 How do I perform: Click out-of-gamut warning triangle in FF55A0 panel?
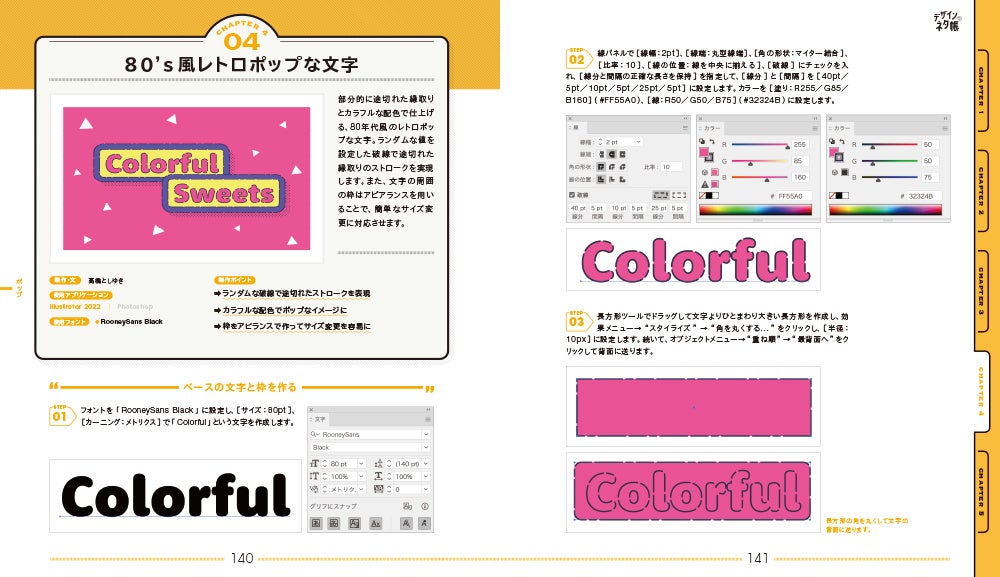(705, 185)
